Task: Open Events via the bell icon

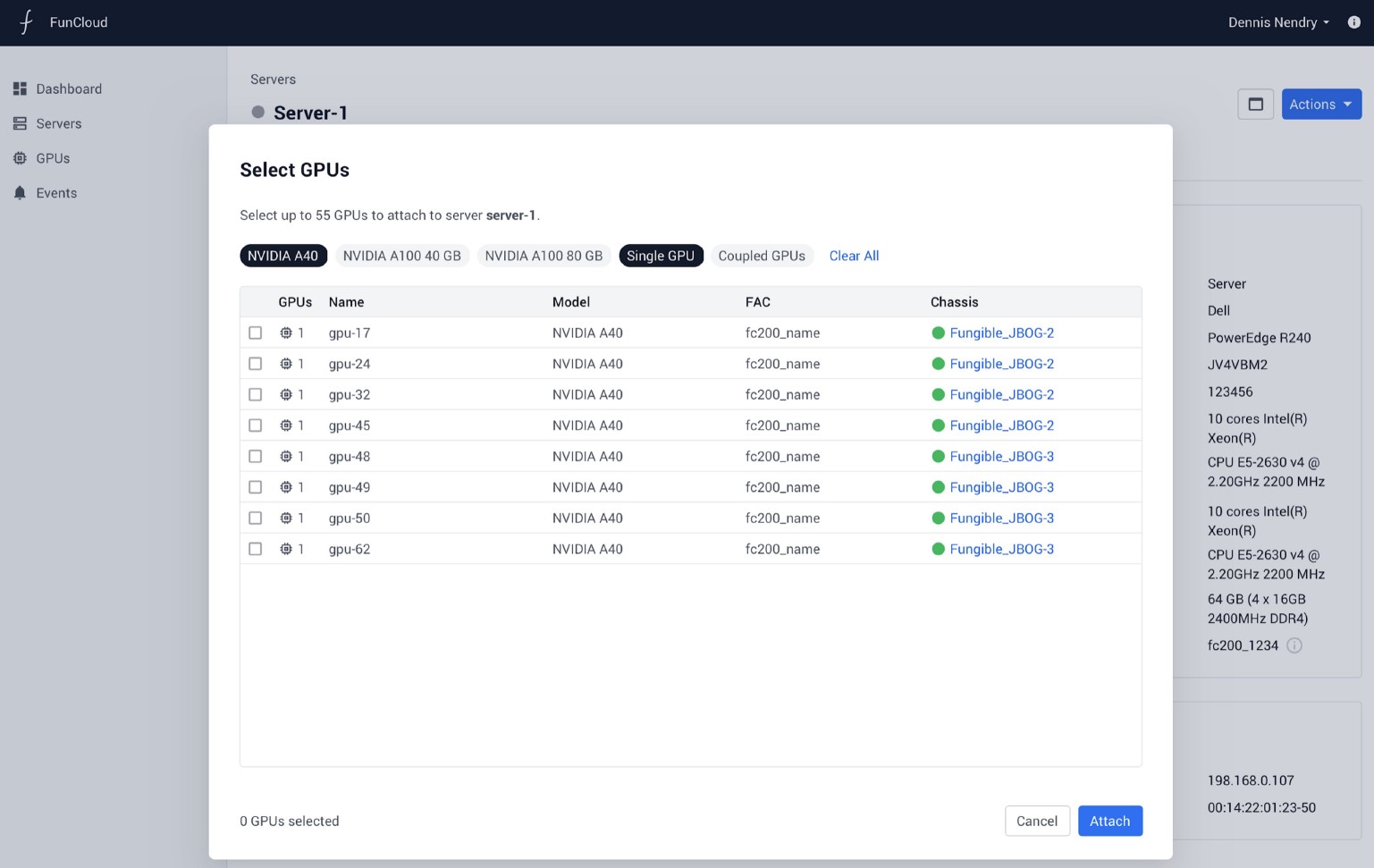Action: (20, 193)
